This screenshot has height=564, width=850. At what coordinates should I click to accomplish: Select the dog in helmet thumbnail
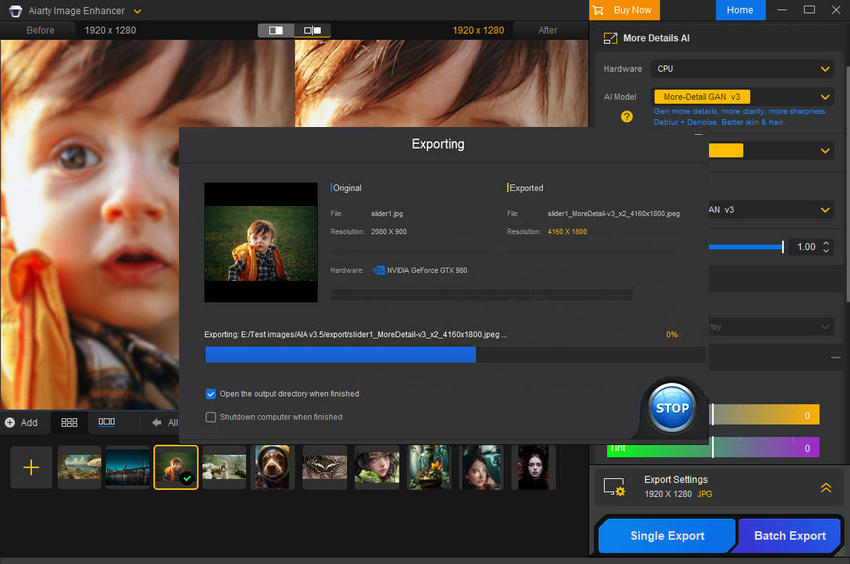(x=272, y=467)
